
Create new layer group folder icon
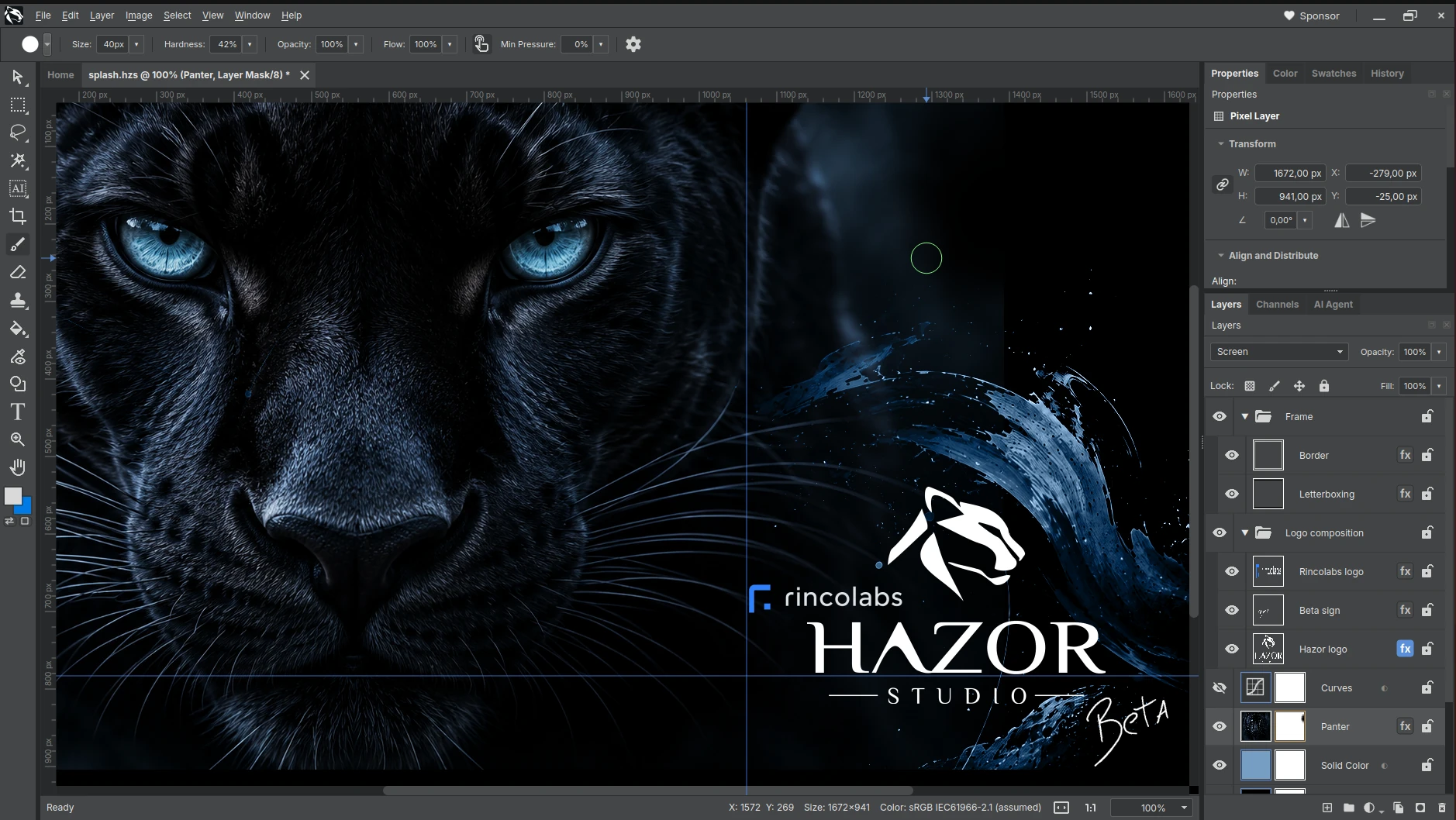1349,808
